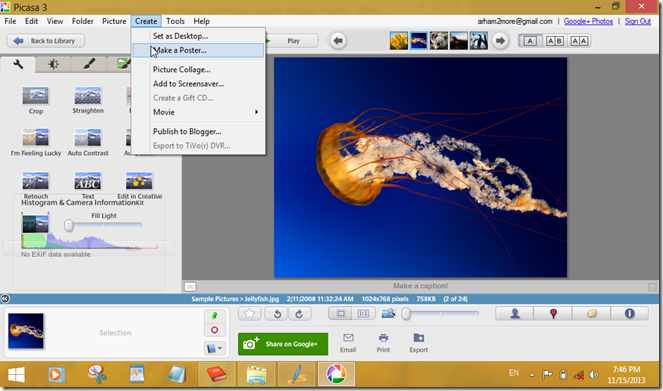Select the Crop tool
The height and width of the screenshot is (391, 663).
36,100
